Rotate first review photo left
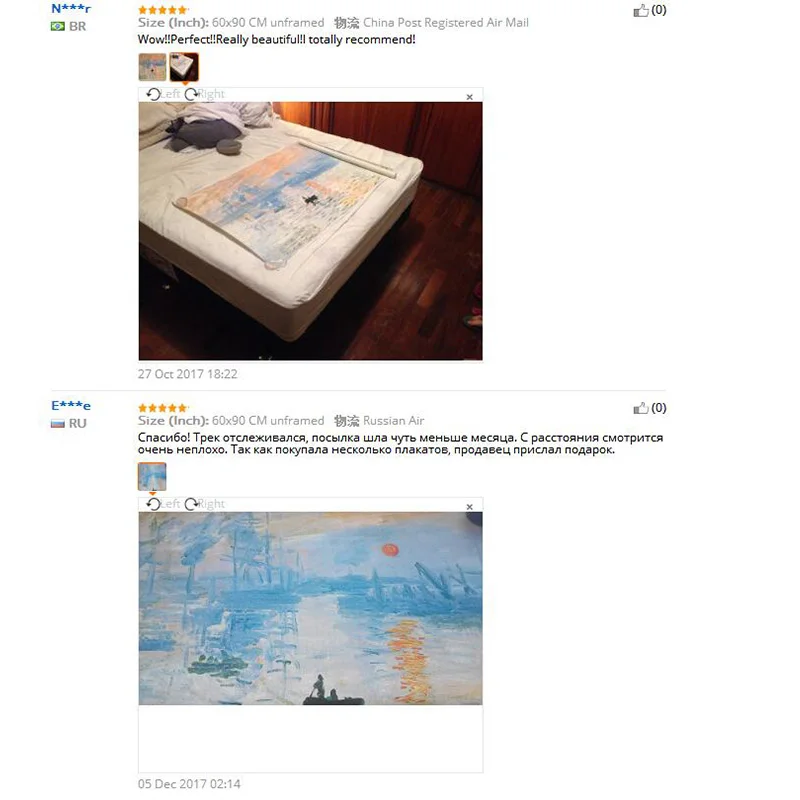Image resolution: width=800 pixels, height=800 pixels. coord(163,94)
